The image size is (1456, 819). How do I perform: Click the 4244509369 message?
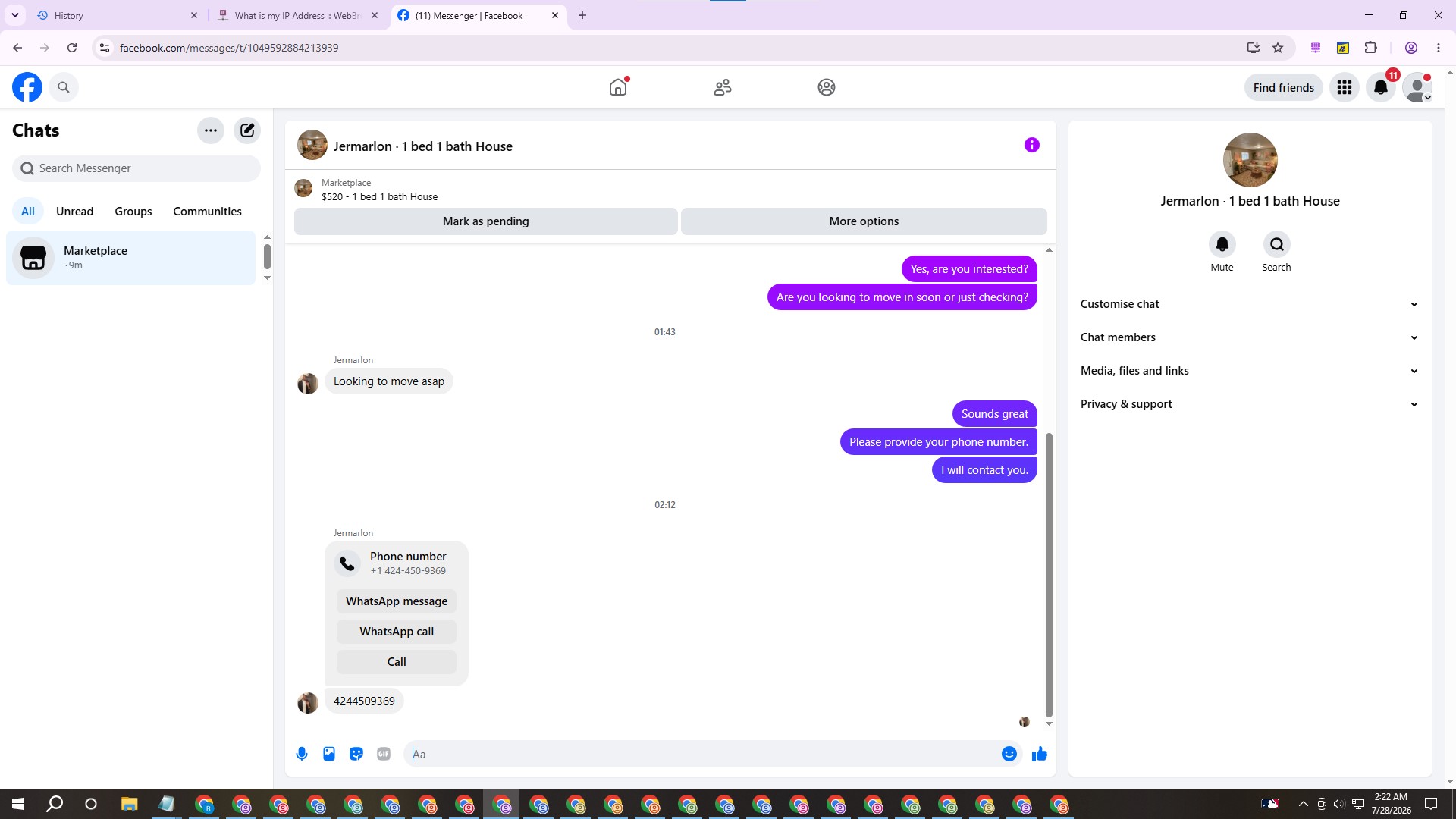(x=364, y=701)
